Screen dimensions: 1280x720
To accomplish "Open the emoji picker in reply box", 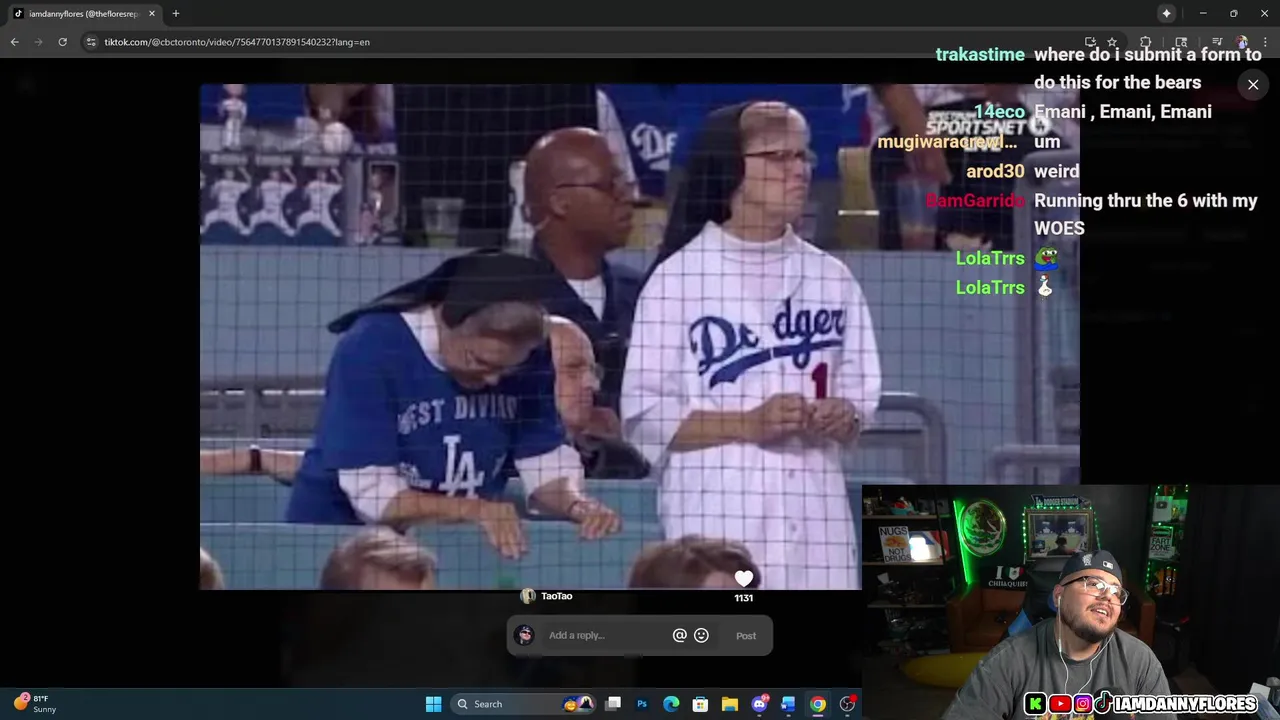I will (x=701, y=635).
